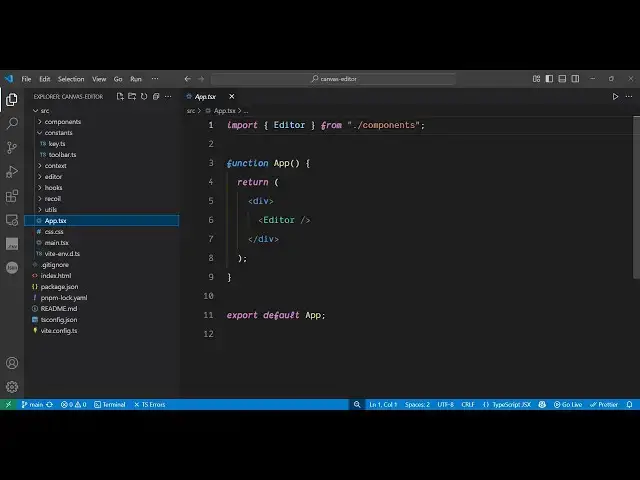Image resolution: width=640 pixels, height=480 pixels.
Task: Open the Selection menu
Action: [71, 79]
